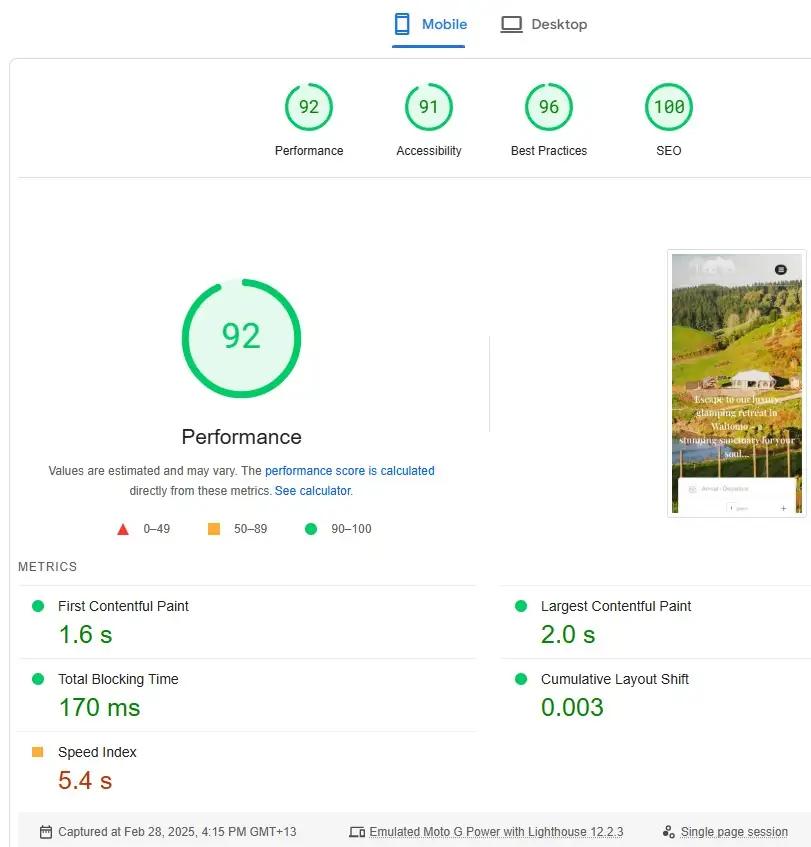Screen dimensions: 811x847
Task: Click the Mobile phone icon
Action: tap(402, 23)
